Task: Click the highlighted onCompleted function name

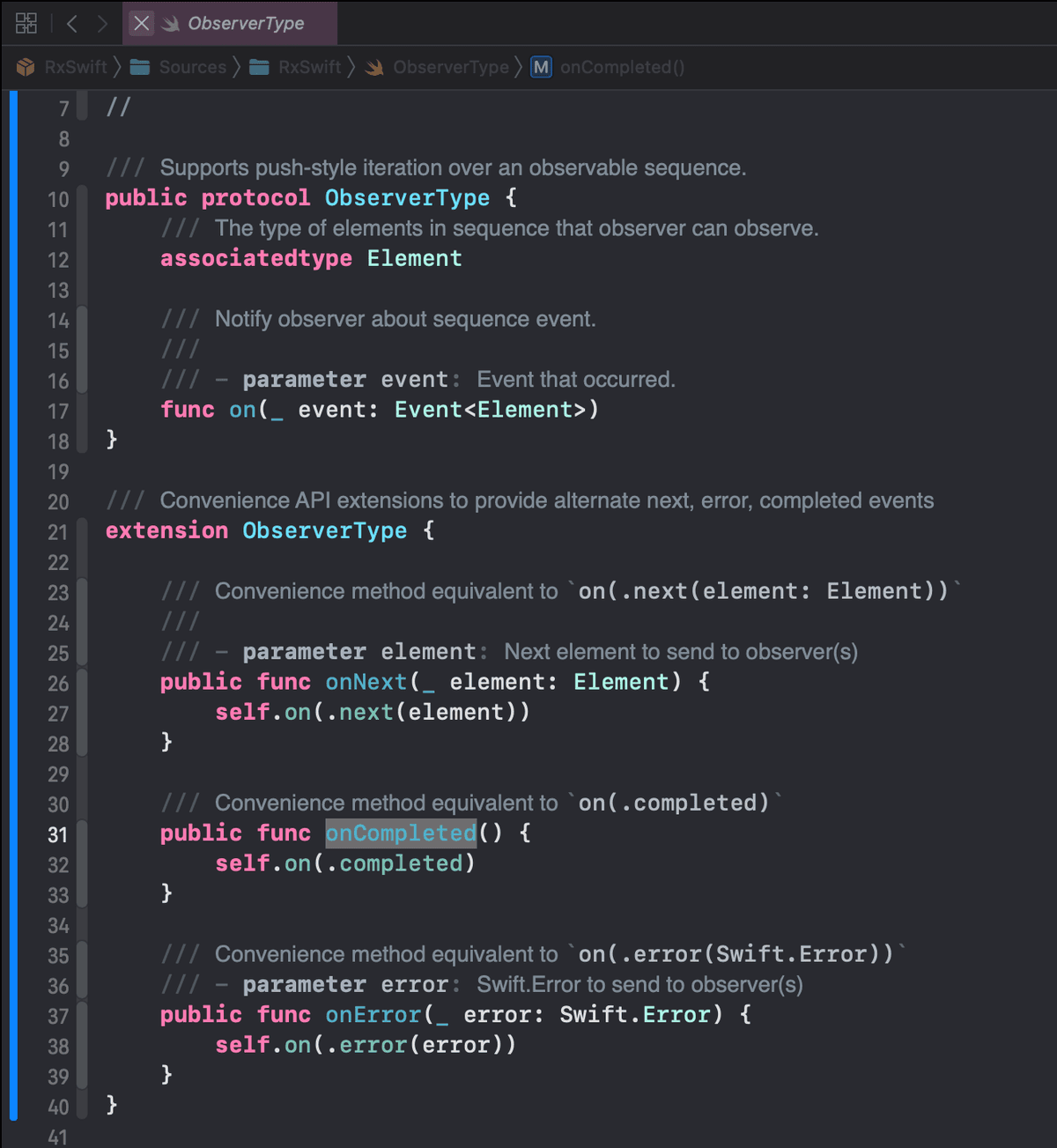Action: [x=401, y=833]
